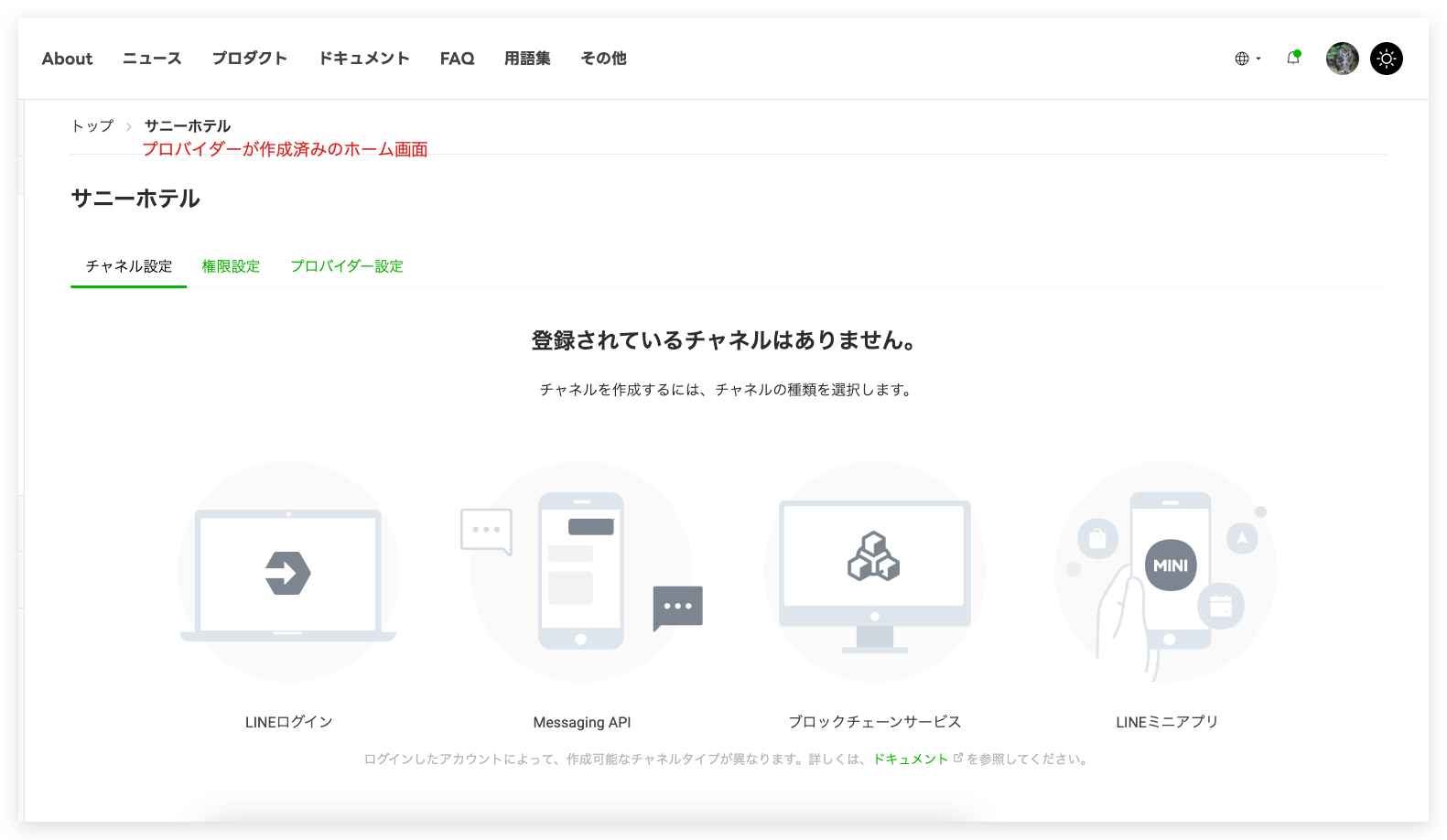This screenshot has width=1447, height=840.
Task: Open the About menu
Action: coord(67,59)
